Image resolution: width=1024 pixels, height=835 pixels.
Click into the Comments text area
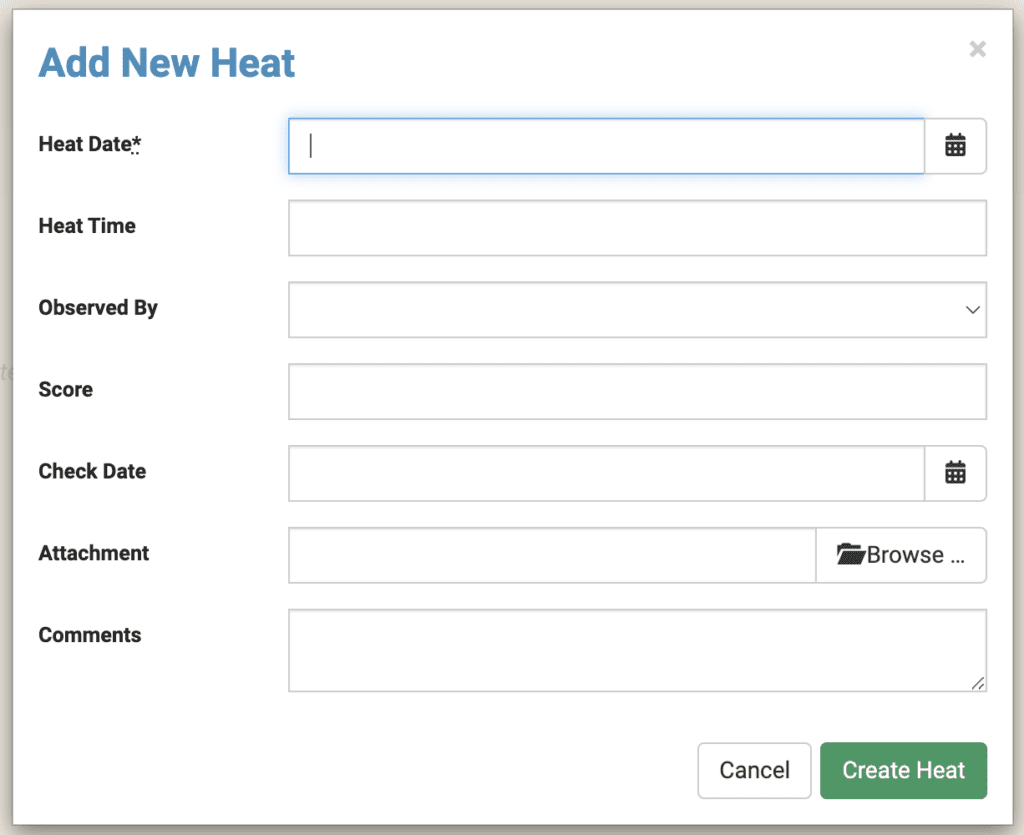click(x=637, y=648)
